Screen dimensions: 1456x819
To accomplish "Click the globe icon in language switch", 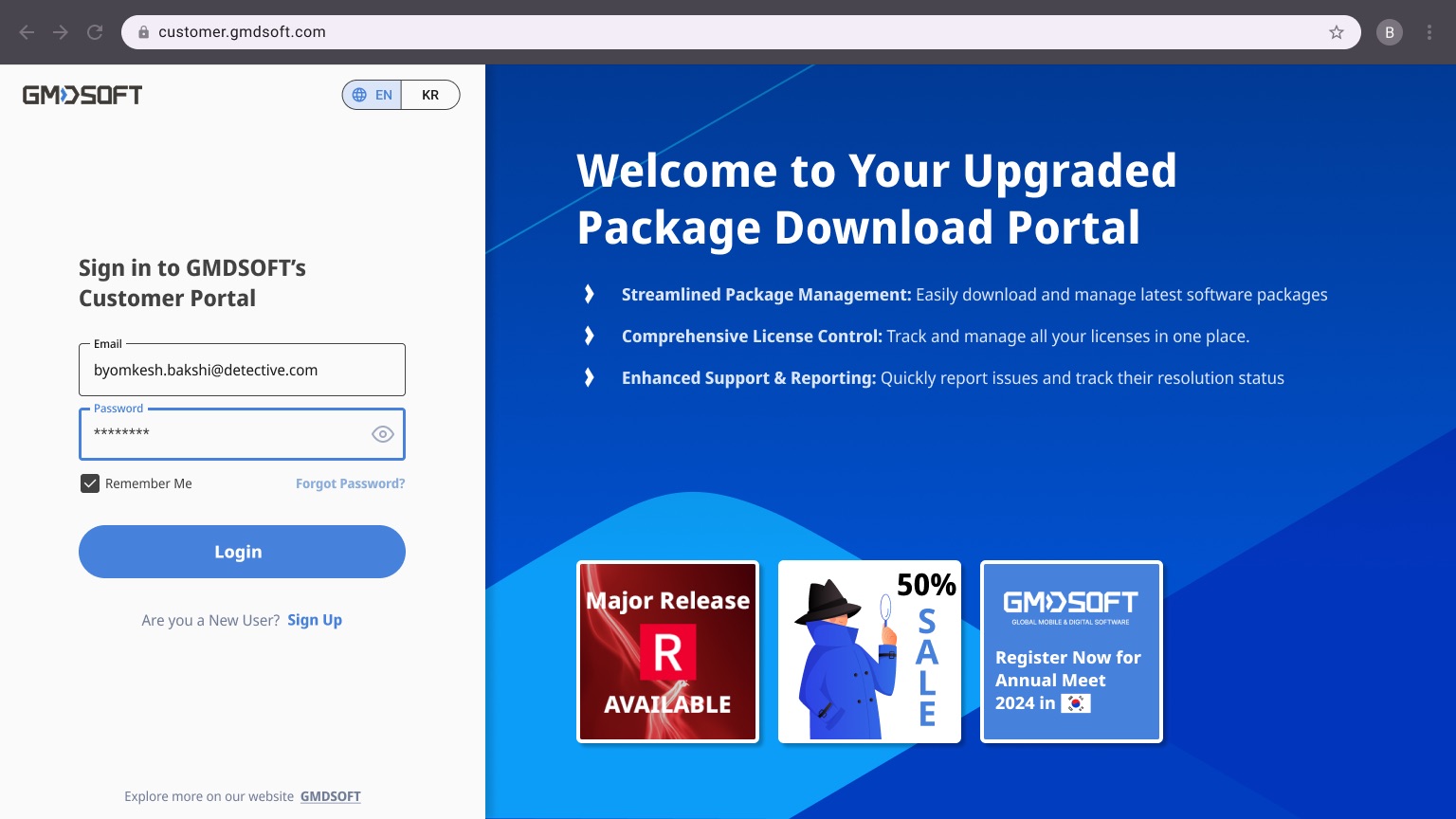I will pos(359,95).
